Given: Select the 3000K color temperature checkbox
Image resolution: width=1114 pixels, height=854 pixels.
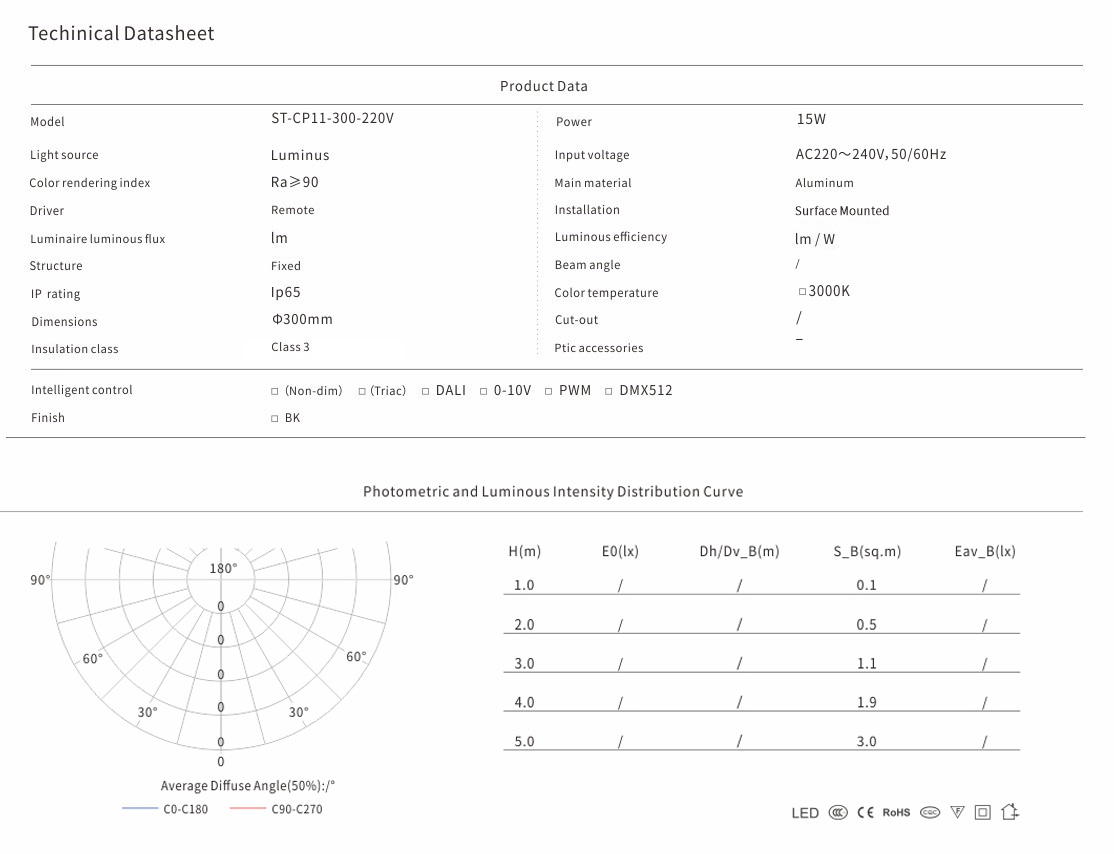Looking at the screenshot, I should point(802,292).
